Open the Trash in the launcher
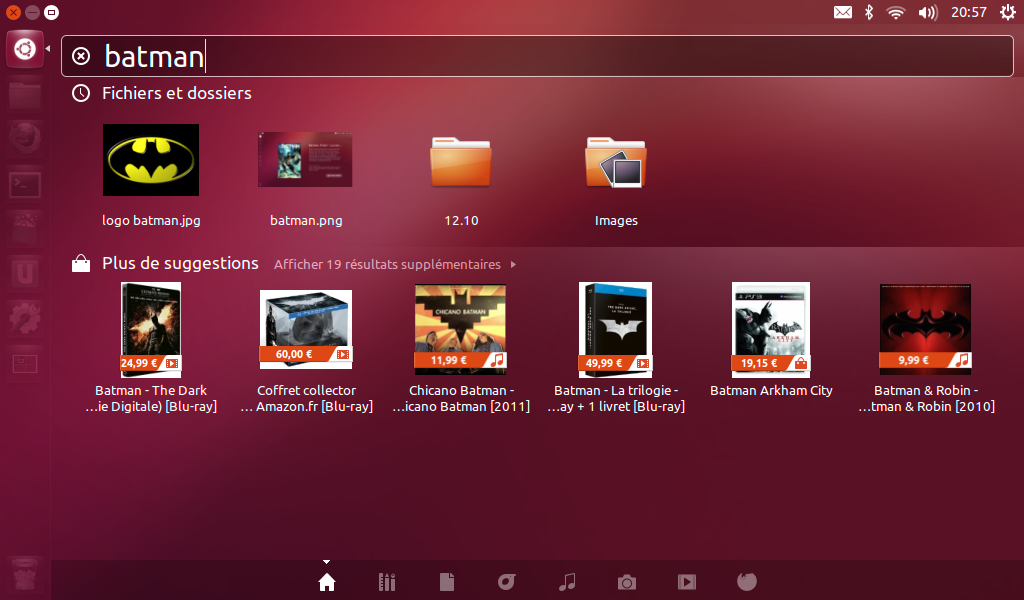The image size is (1024, 600). (x=25, y=573)
